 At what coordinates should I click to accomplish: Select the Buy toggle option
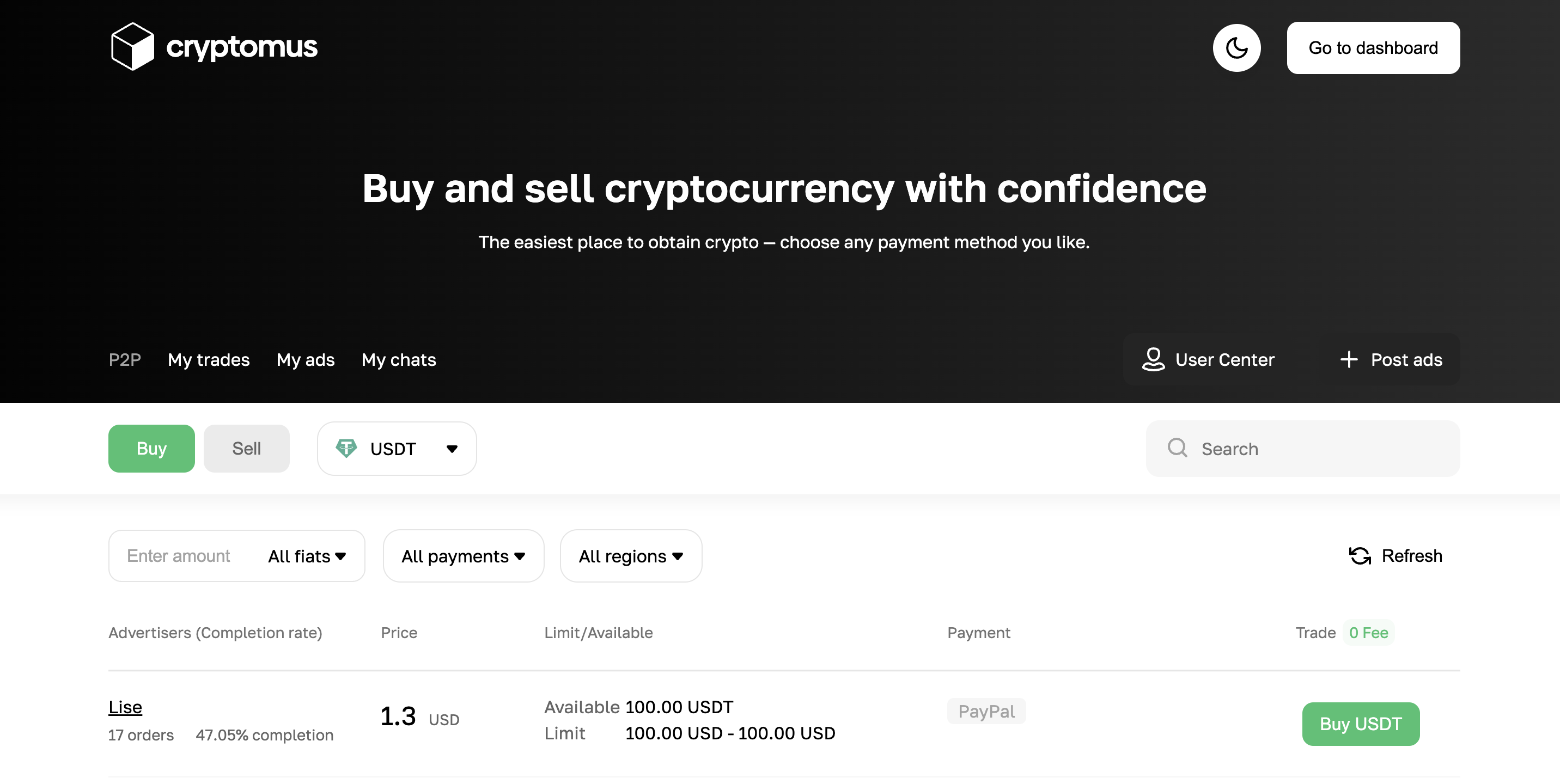pyautogui.click(x=151, y=449)
